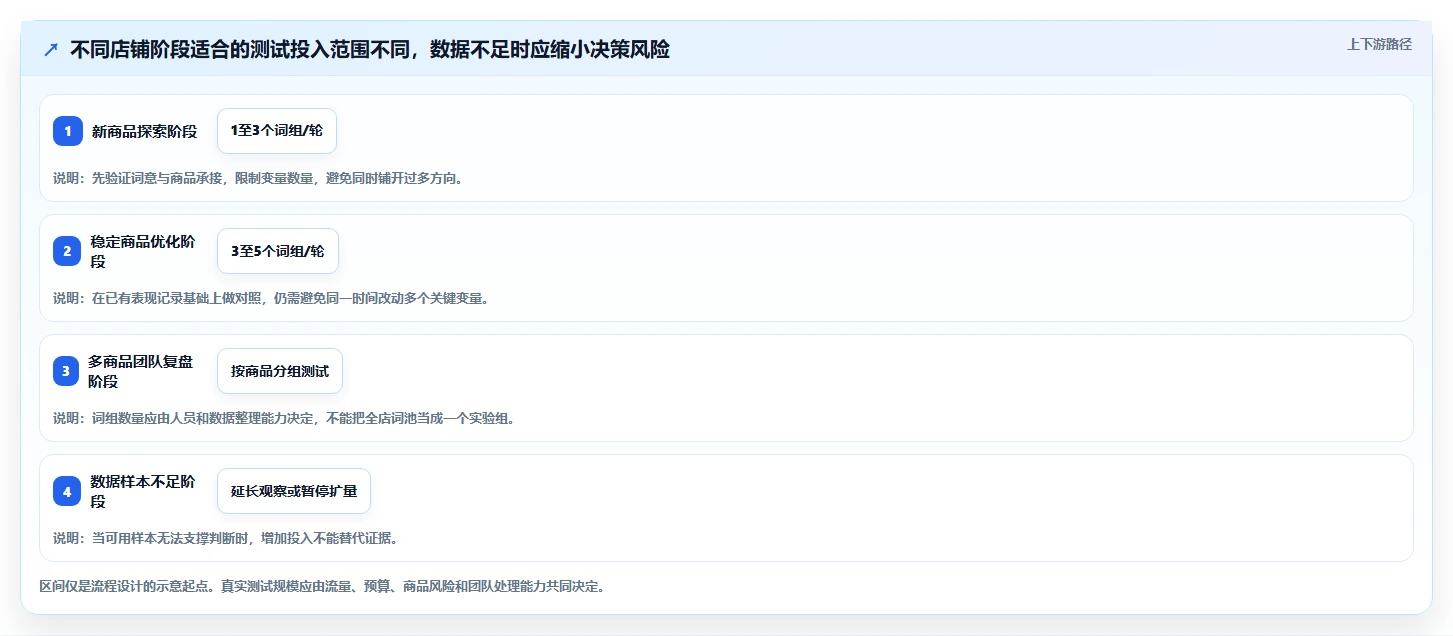Click the number 1 badge
Viewport: 1453px width, 636px height.
tap(68, 131)
